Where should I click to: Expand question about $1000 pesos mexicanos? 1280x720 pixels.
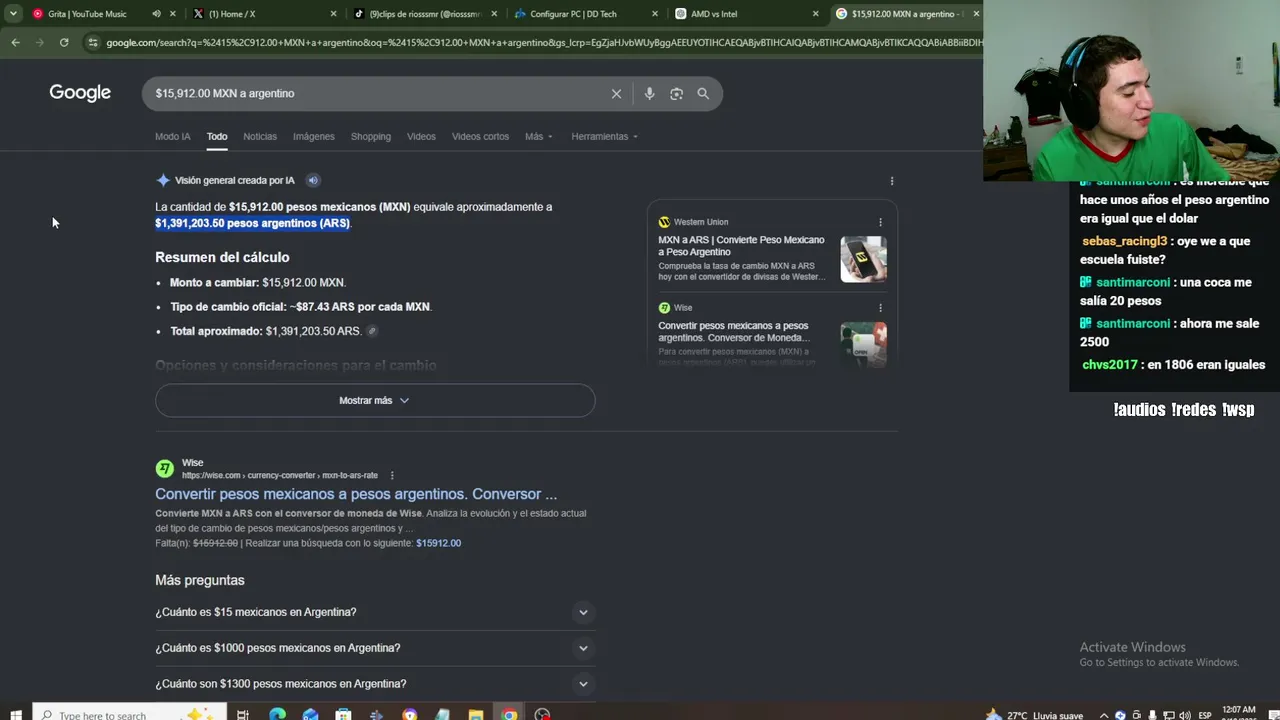[375, 648]
